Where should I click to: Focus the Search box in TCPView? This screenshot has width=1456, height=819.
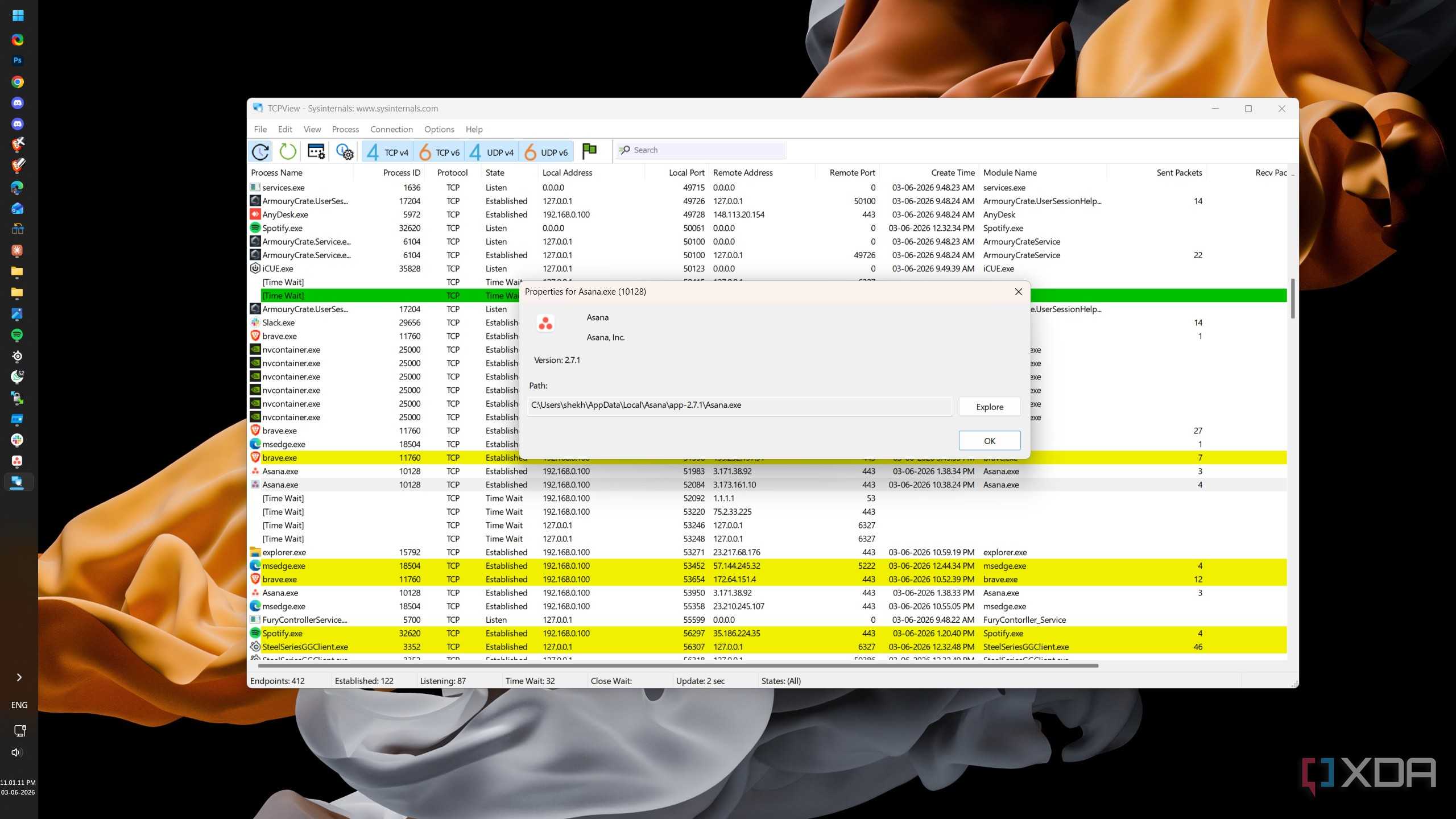pos(701,150)
